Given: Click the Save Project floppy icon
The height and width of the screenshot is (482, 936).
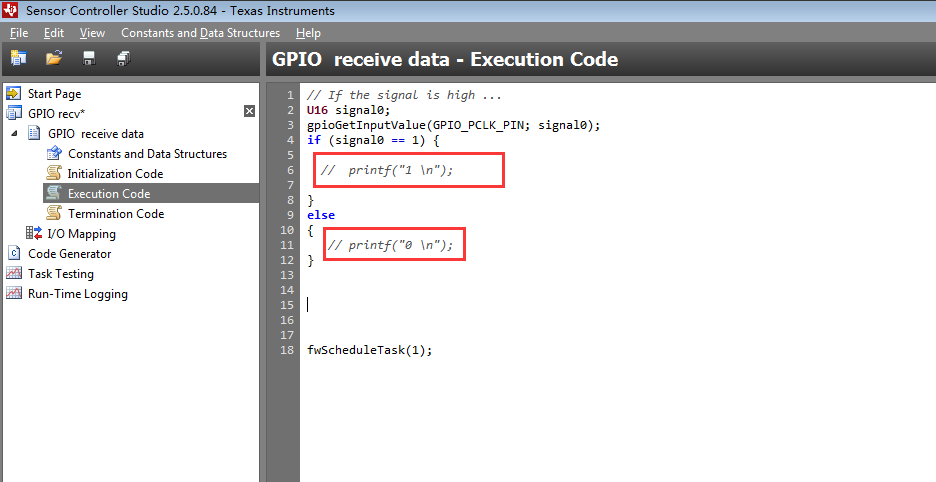Looking at the screenshot, I should point(89,58).
